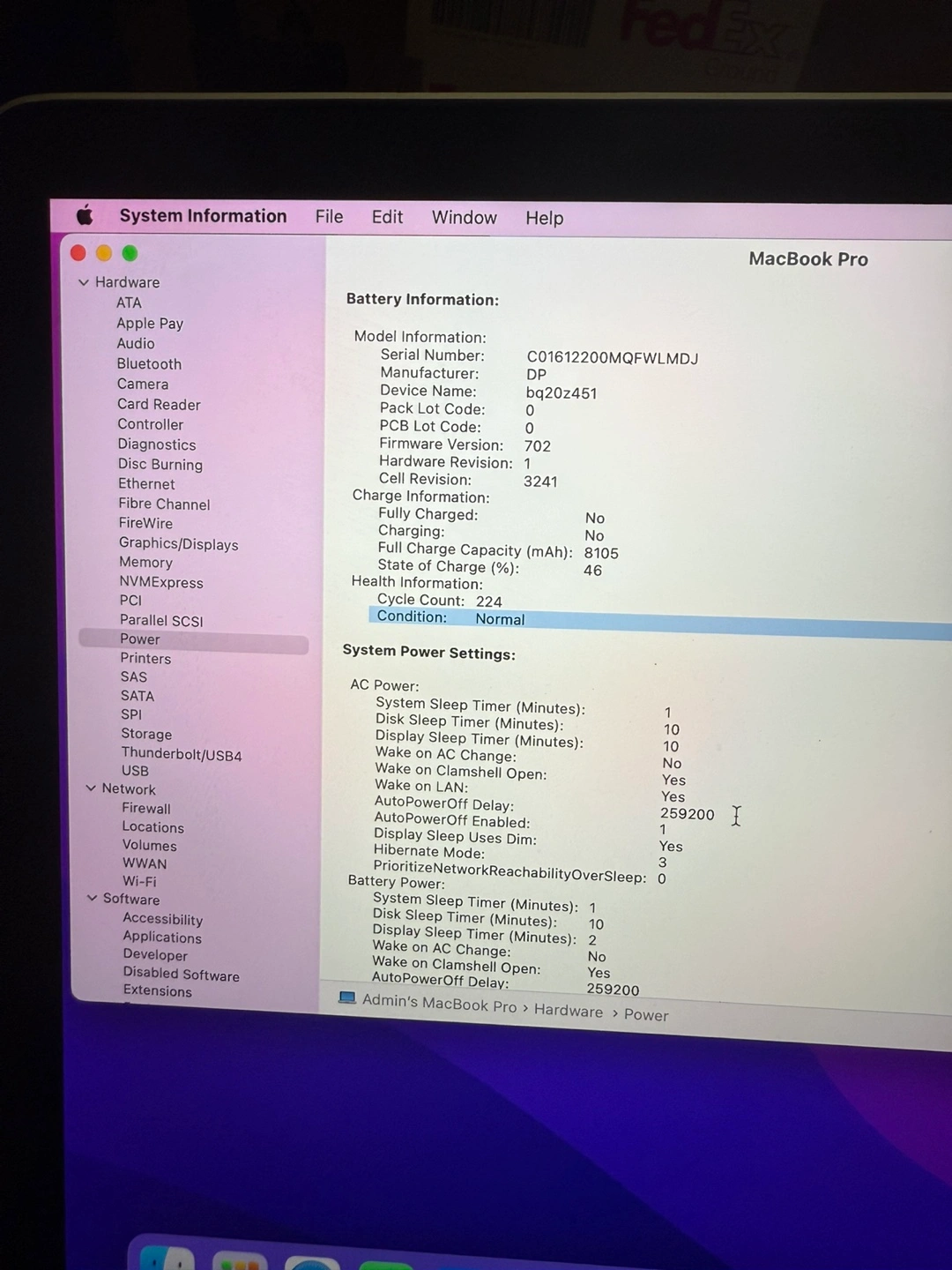952x1270 pixels.
Task: Click the MacBook Pro path bar icon
Action: (347, 997)
